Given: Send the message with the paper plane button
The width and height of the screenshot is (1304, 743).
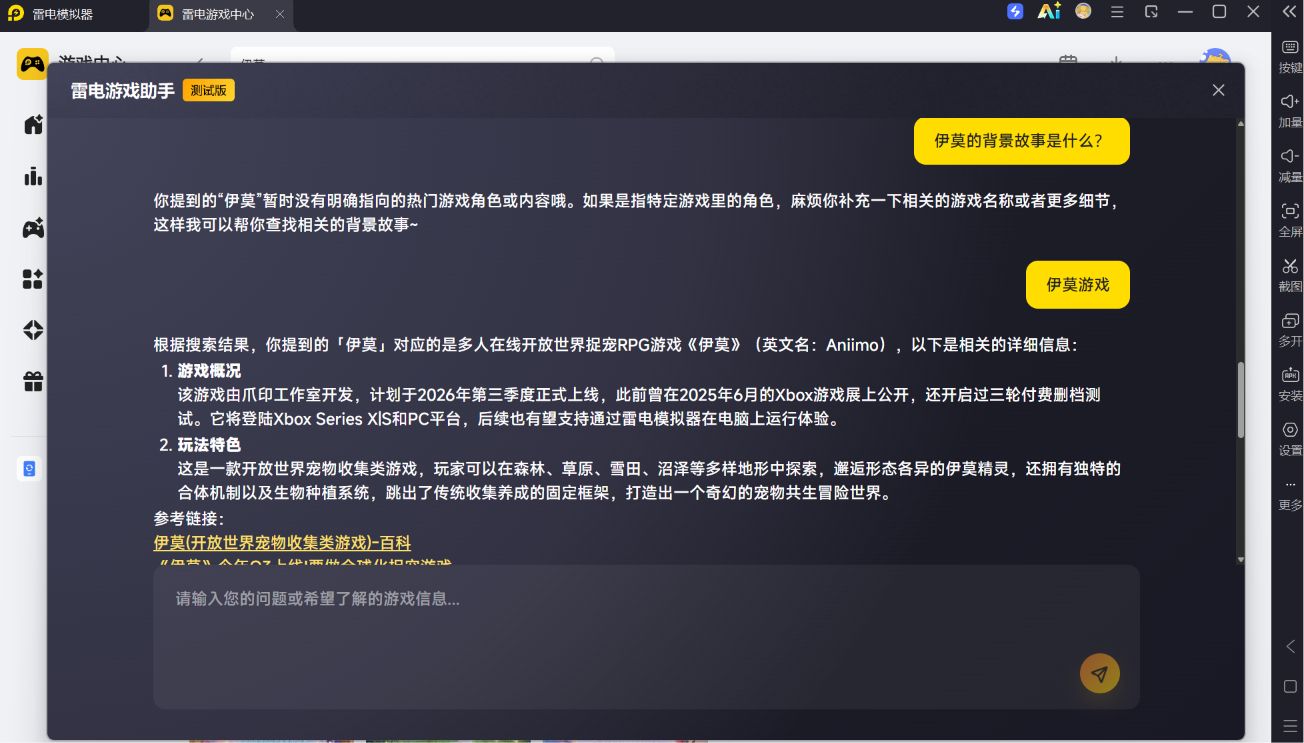Looking at the screenshot, I should coord(1099,674).
